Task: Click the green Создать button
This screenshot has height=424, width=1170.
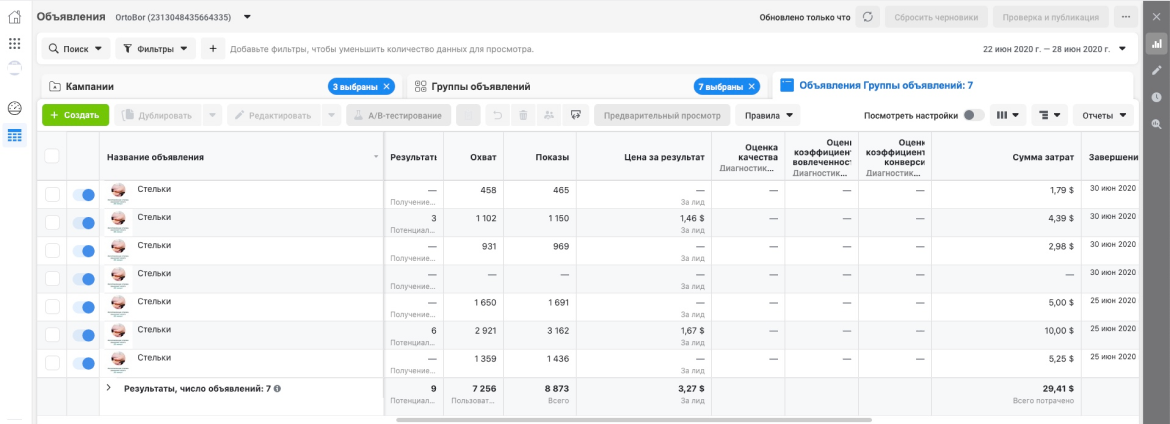Action: coord(75,115)
